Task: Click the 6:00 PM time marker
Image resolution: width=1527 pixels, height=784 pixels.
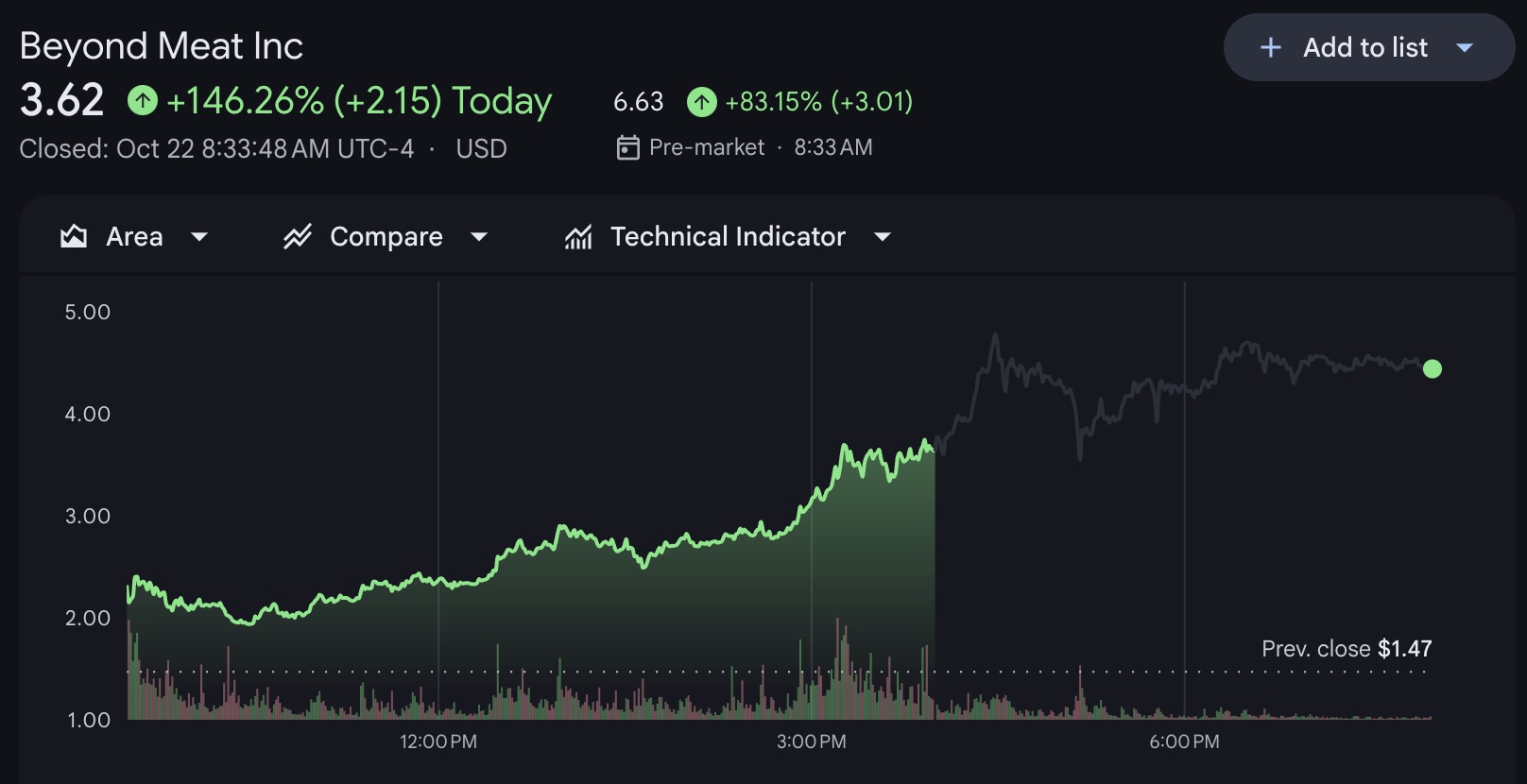Action: pyautogui.click(x=1184, y=741)
